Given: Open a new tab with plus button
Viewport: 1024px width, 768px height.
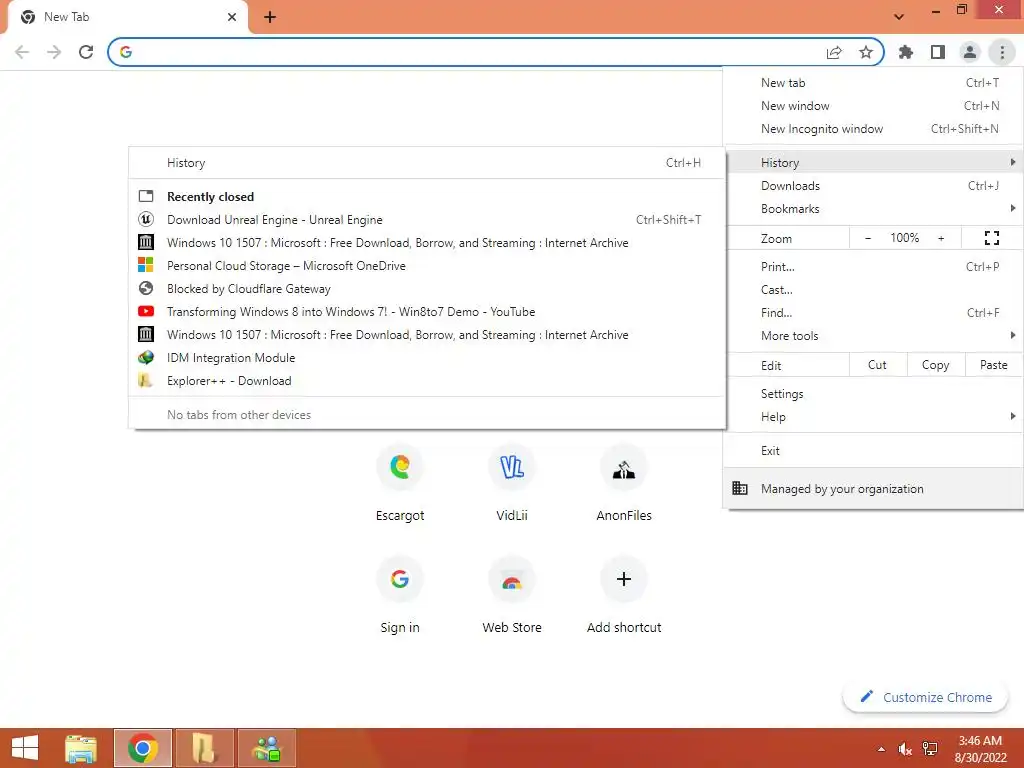Looking at the screenshot, I should click(270, 17).
